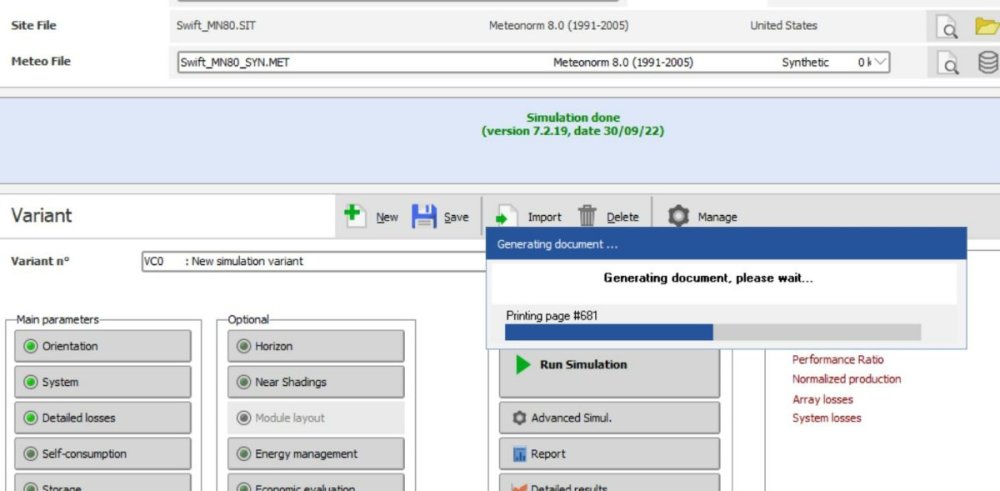Open the Variant number combo box
This screenshot has height=491, width=1000.
point(312,261)
